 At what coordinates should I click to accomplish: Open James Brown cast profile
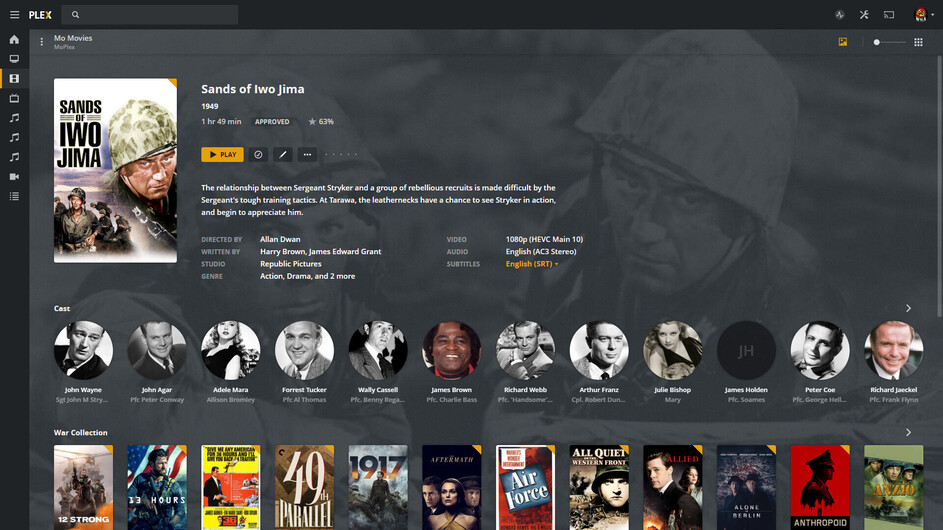452,350
